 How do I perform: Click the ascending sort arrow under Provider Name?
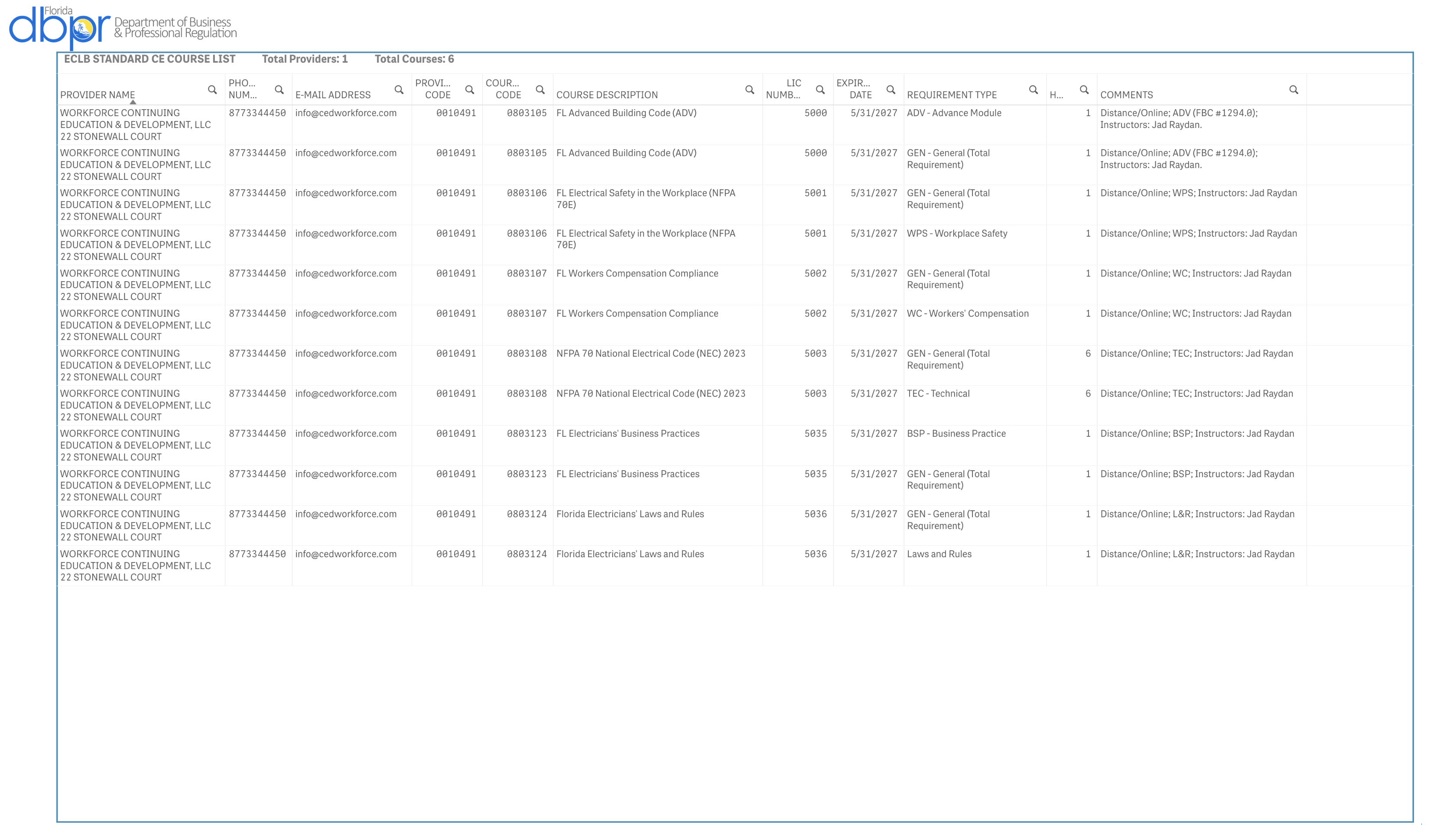point(133,102)
